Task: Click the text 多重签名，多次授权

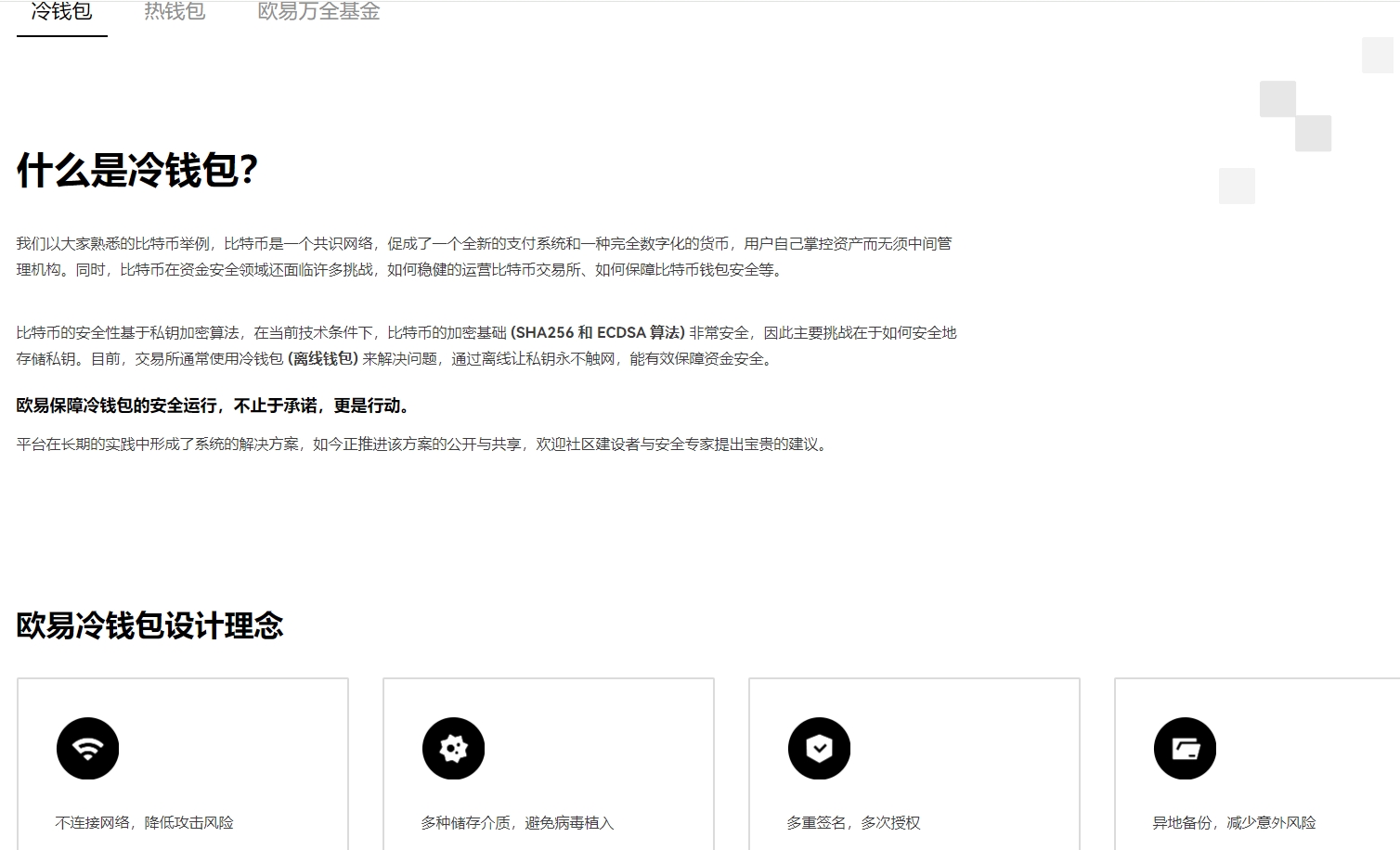Action: click(x=853, y=822)
